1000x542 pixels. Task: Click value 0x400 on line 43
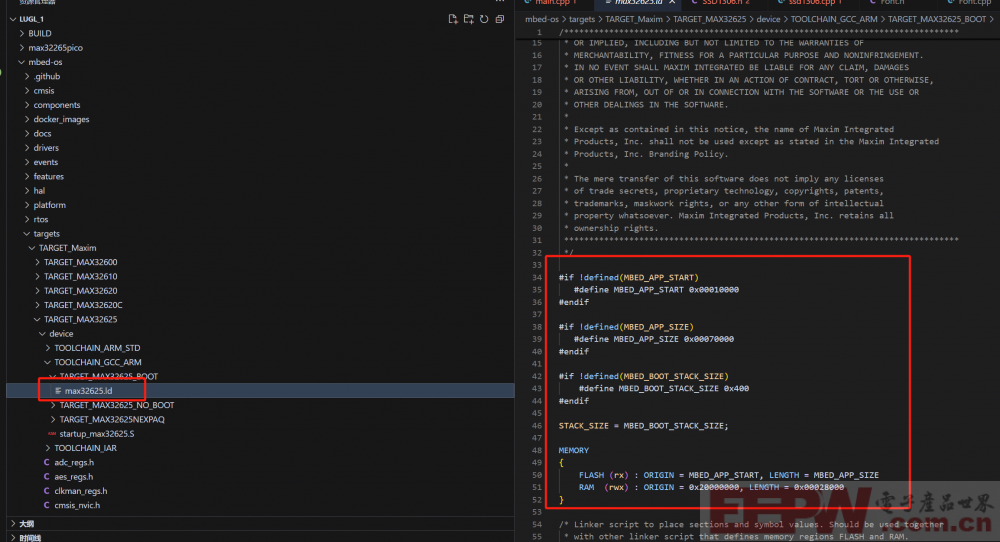click(737, 388)
